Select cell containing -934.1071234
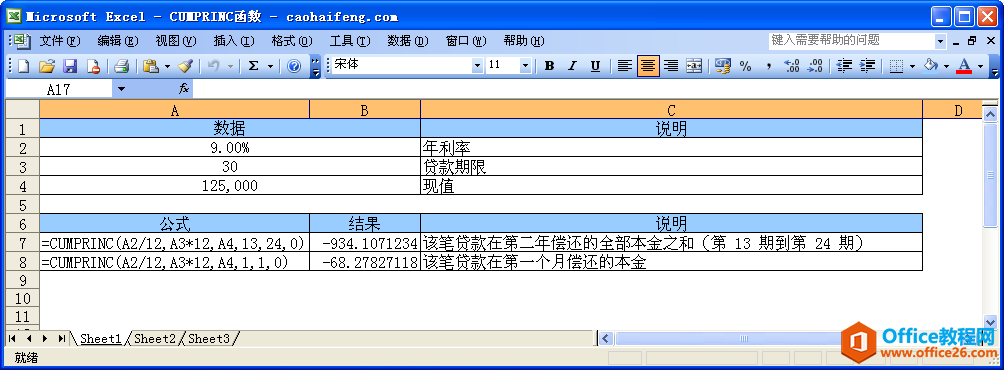The image size is (1004, 370). [x=365, y=243]
